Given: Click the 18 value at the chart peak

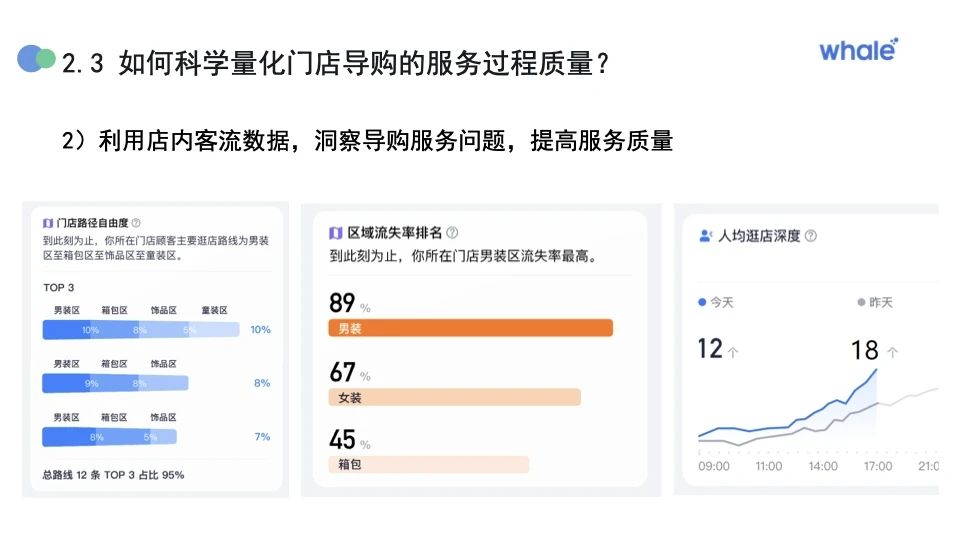Looking at the screenshot, I should [x=864, y=350].
